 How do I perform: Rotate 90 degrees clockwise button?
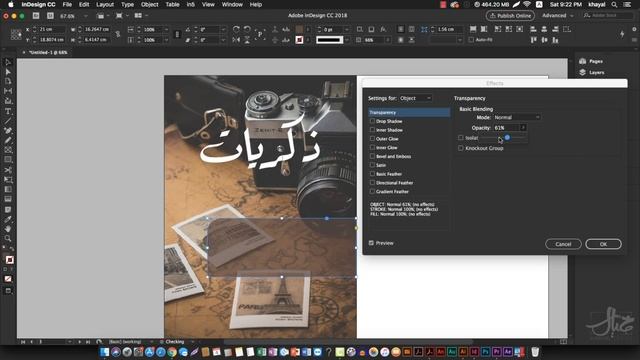pyautogui.click(x=236, y=29)
